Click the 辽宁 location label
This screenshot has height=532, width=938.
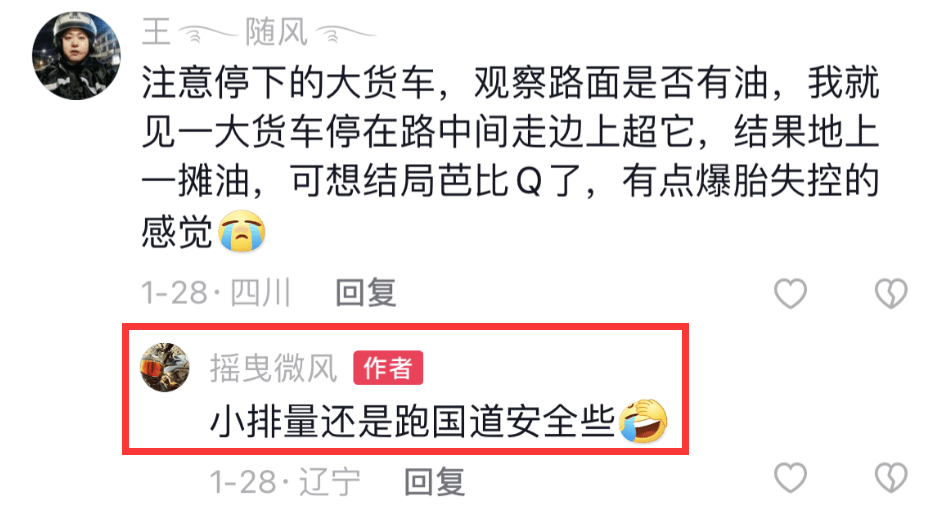tap(330, 481)
